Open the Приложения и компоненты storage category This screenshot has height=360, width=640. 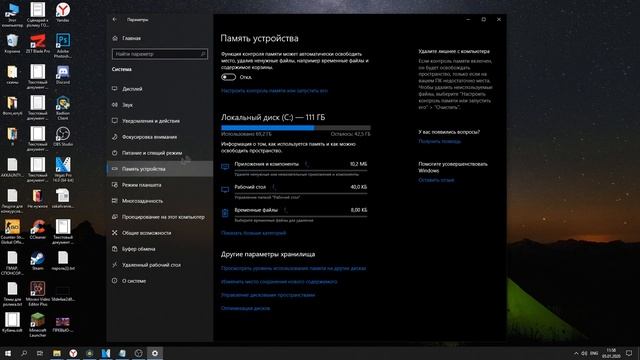pyautogui.click(x=294, y=168)
